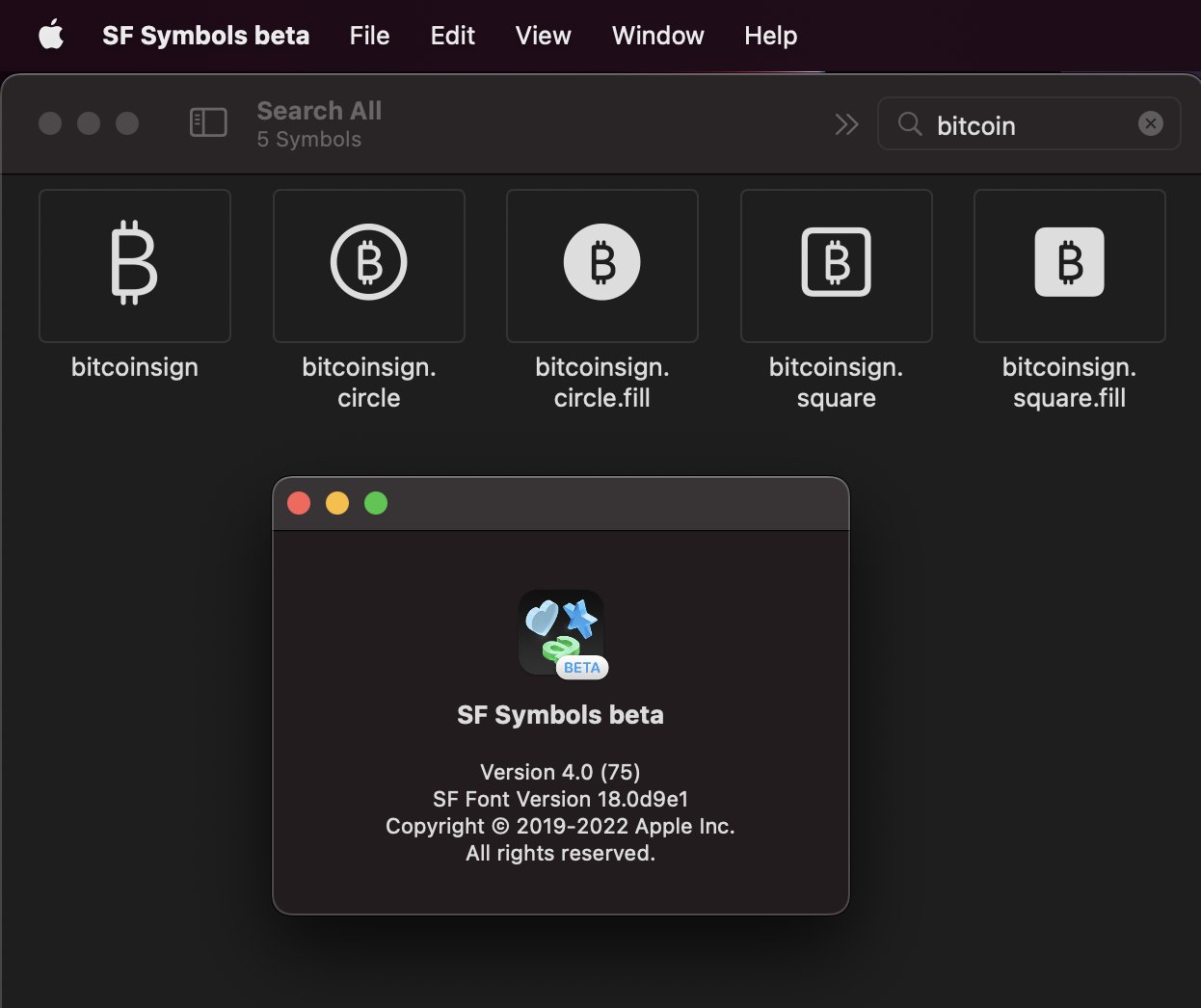Close the About SF Symbols beta window
Viewport: 1201px width, 1008px height.
pyautogui.click(x=299, y=503)
